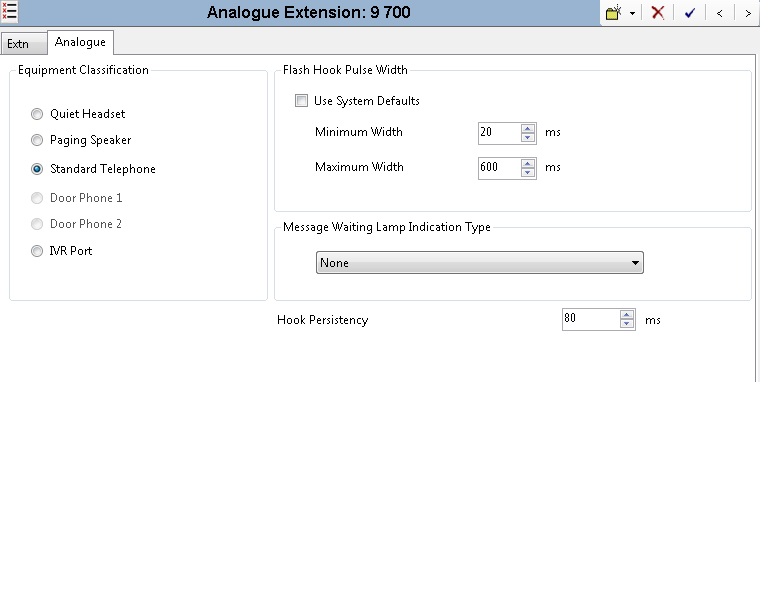
Task: Click the create new record folder icon
Action: click(x=613, y=13)
